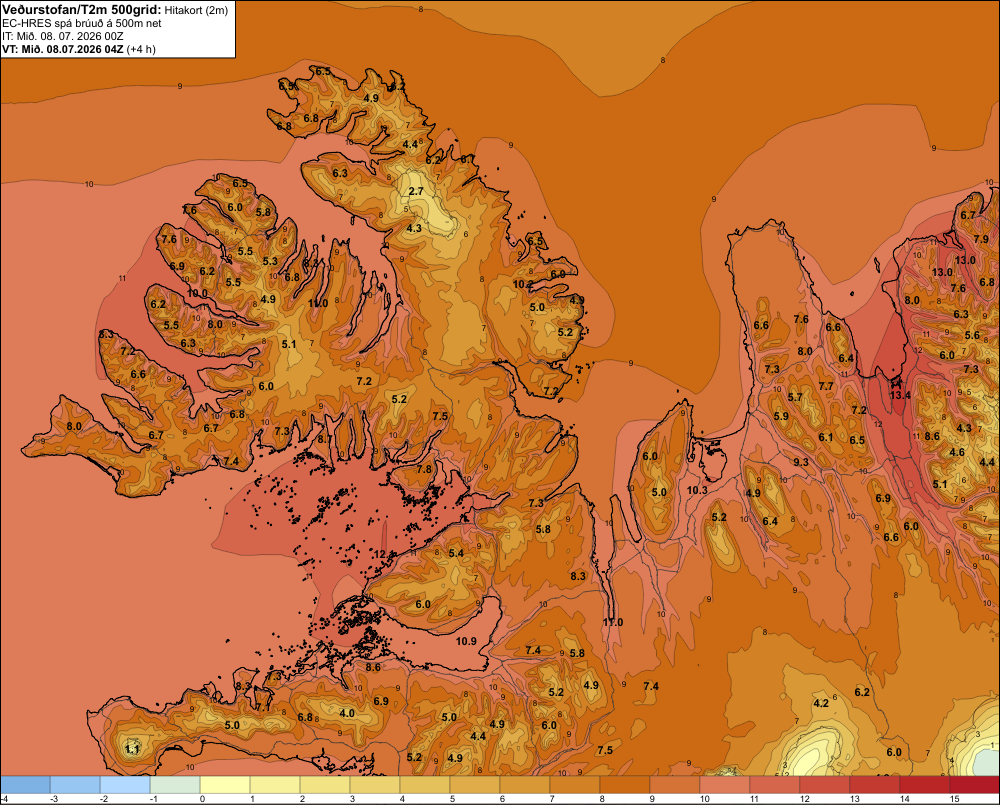The width and height of the screenshot is (1000, 805).
Task: Click the legend tick label "15"
Action: tap(955, 799)
